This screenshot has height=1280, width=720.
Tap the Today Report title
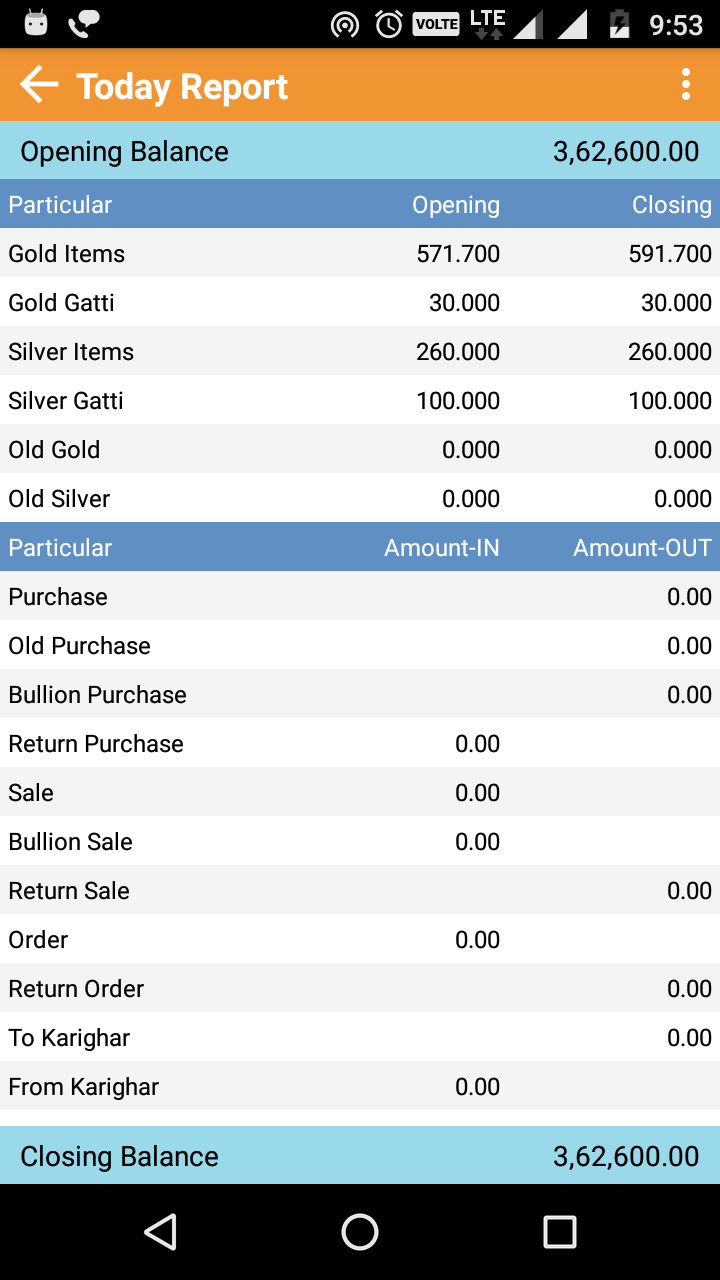pos(182,87)
